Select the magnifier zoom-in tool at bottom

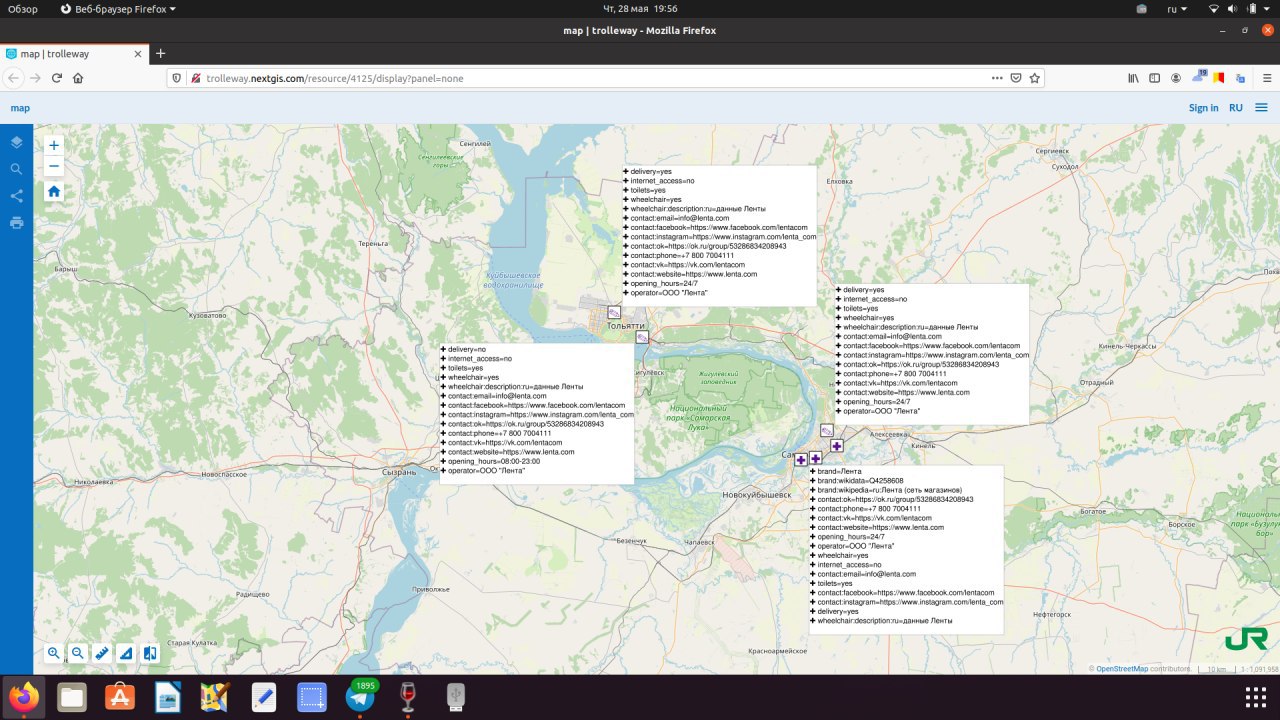[x=54, y=653]
